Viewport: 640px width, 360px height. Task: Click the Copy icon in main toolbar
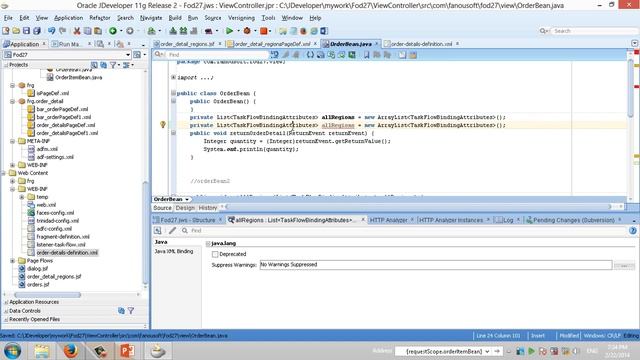point(87,31)
